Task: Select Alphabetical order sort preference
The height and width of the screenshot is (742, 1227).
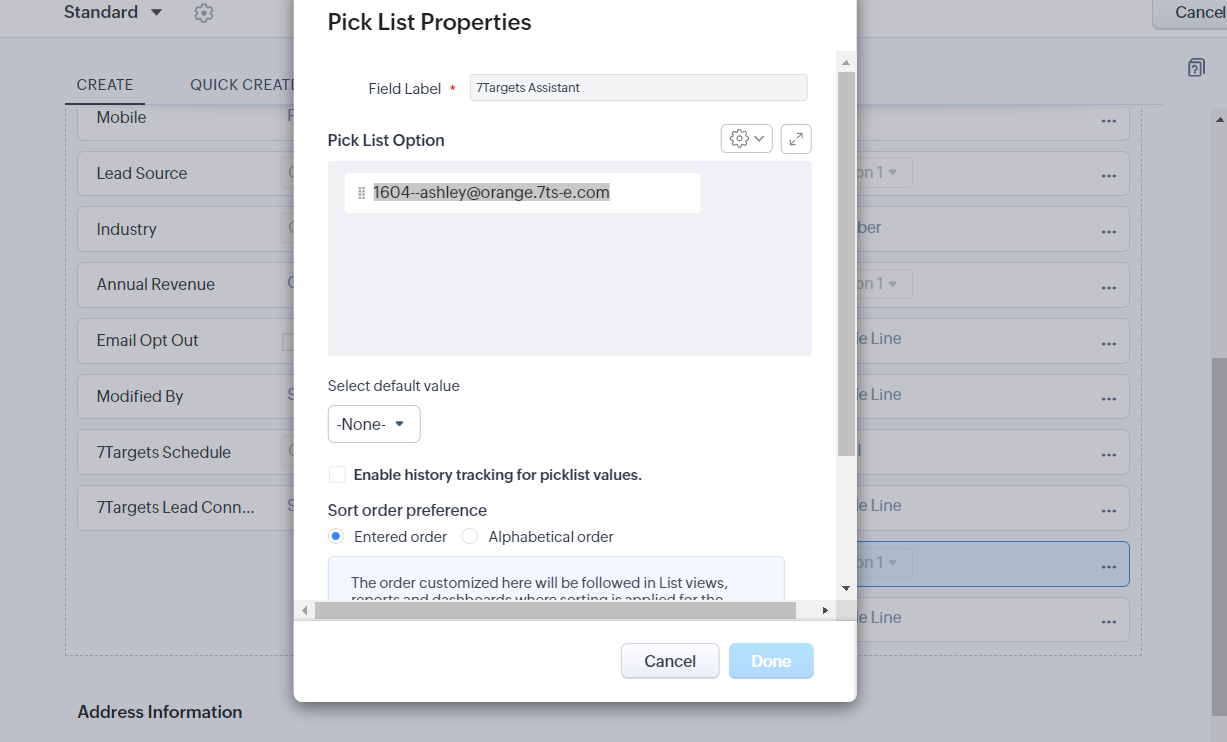Action: tap(470, 537)
